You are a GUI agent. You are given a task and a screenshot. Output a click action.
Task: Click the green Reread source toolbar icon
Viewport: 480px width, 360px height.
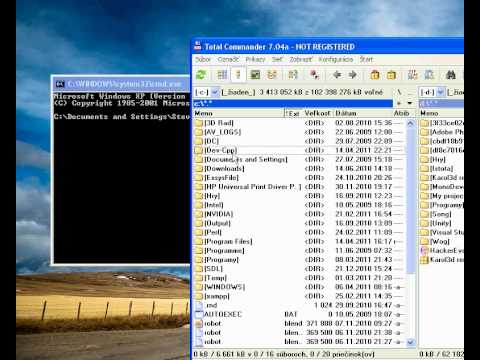click(x=201, y=75)
